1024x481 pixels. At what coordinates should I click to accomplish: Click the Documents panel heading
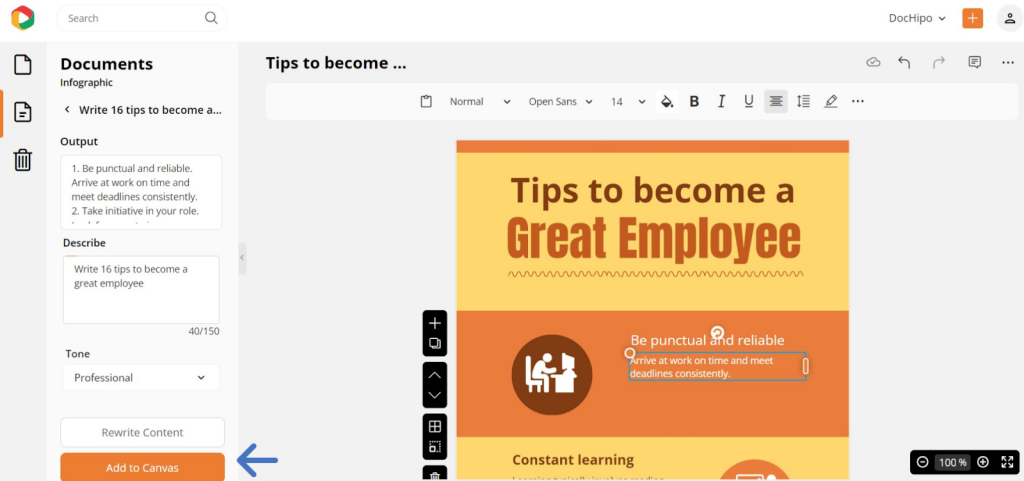click(x=106, y=64)
